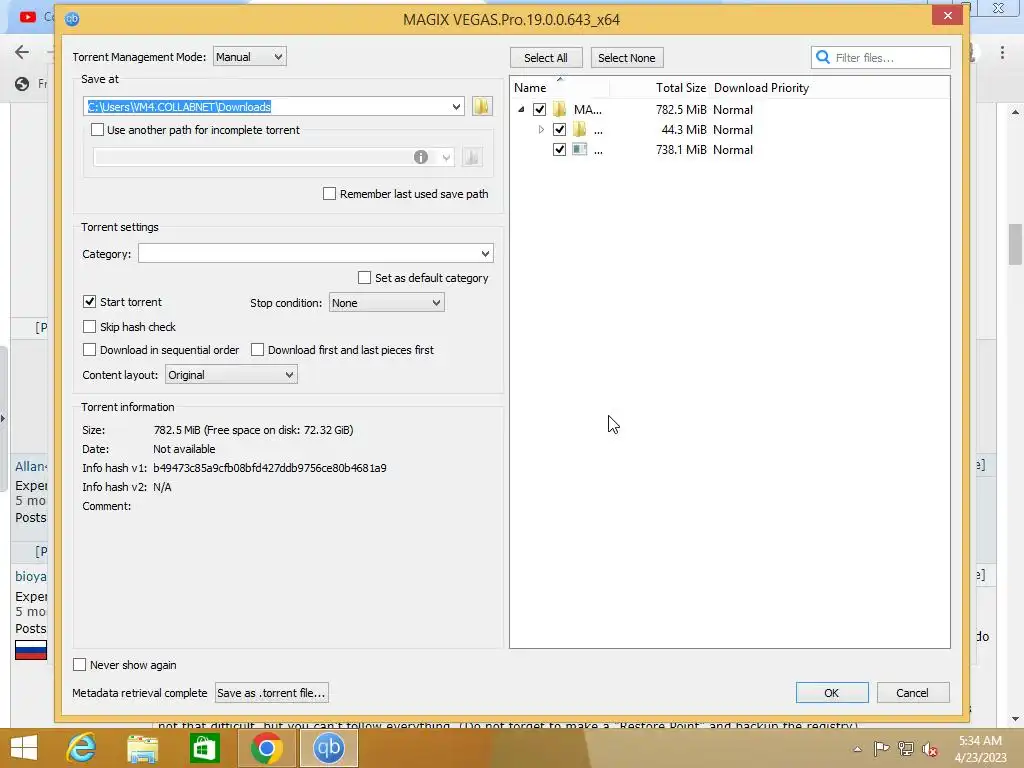Click Normal priority of 44.3 MiB folder

(733, 129)
